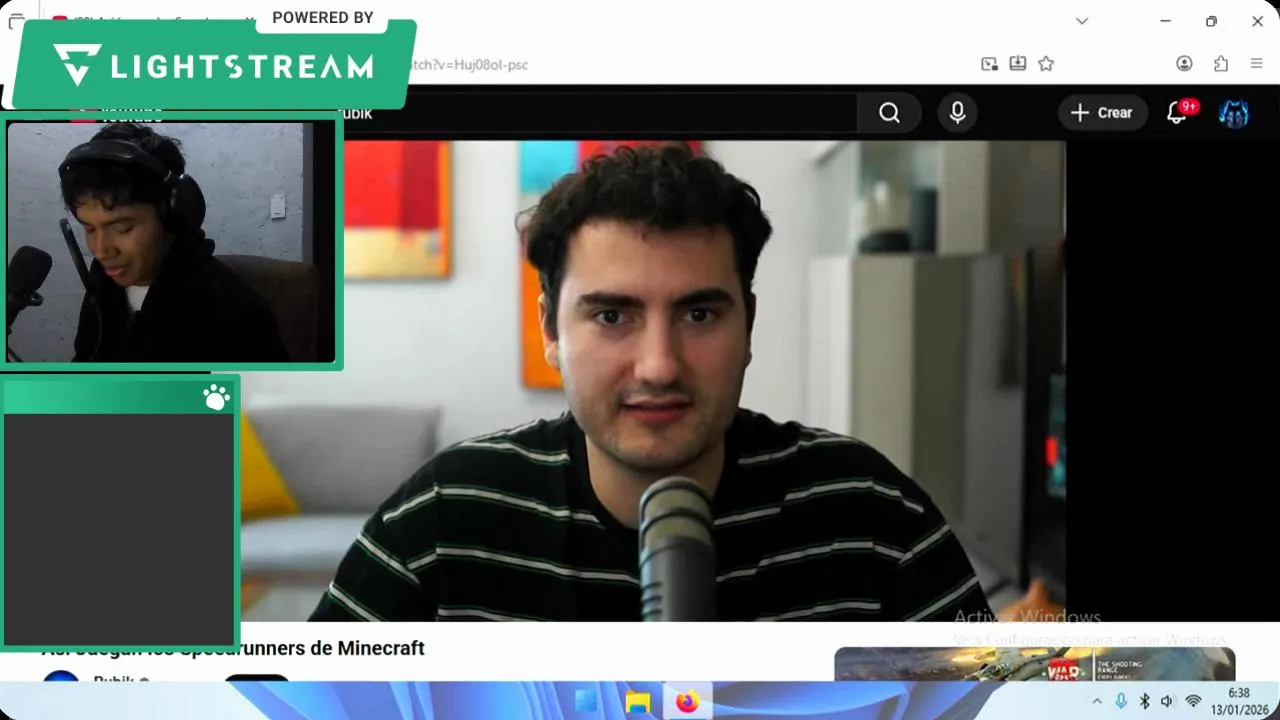Open the Wi-Fi network tray icon
This screenshot has height=720, width=1280.
[1193, 702]
